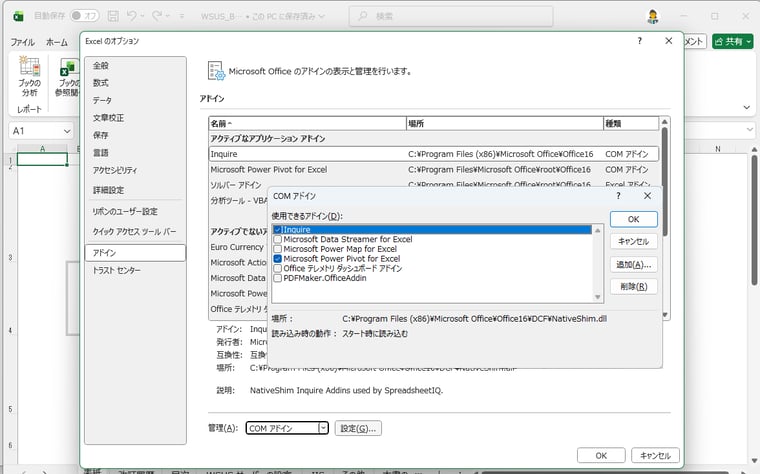
Task: Toggle the 自動保存 (AutoSave) switch
Action: [x=84, y=16]
